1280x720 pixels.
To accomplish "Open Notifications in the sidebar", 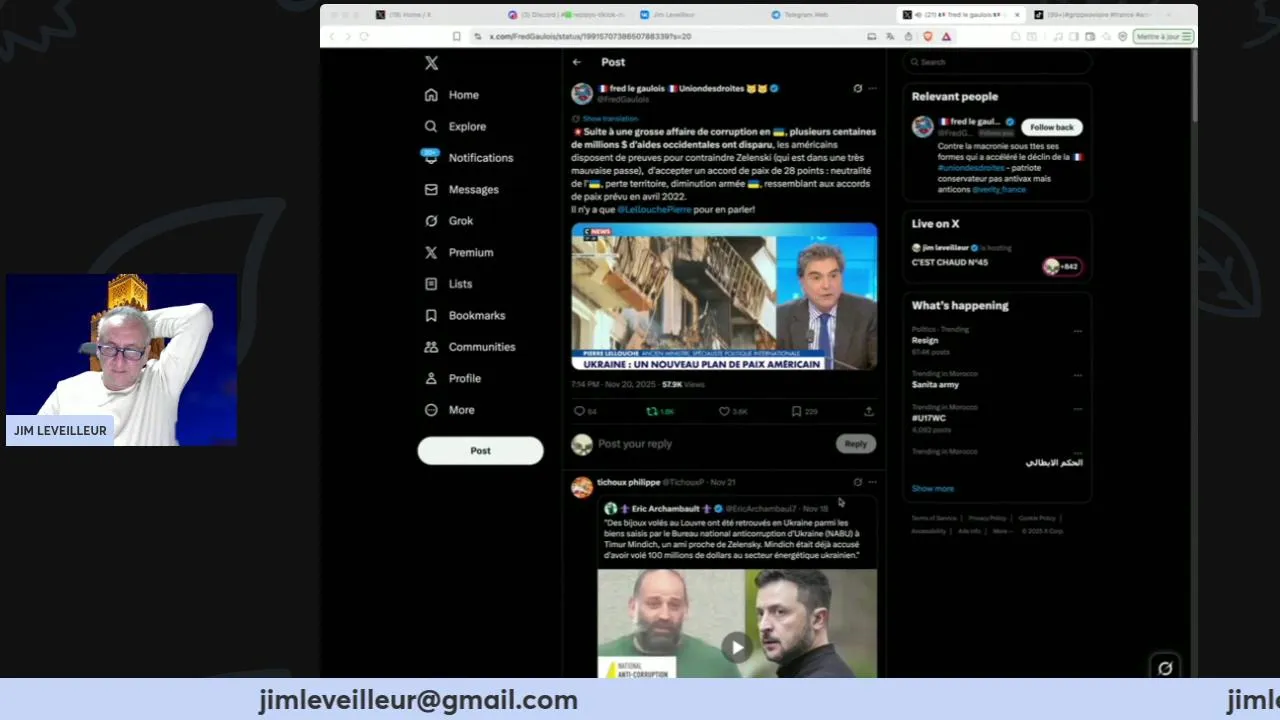I will pos(468,158).
